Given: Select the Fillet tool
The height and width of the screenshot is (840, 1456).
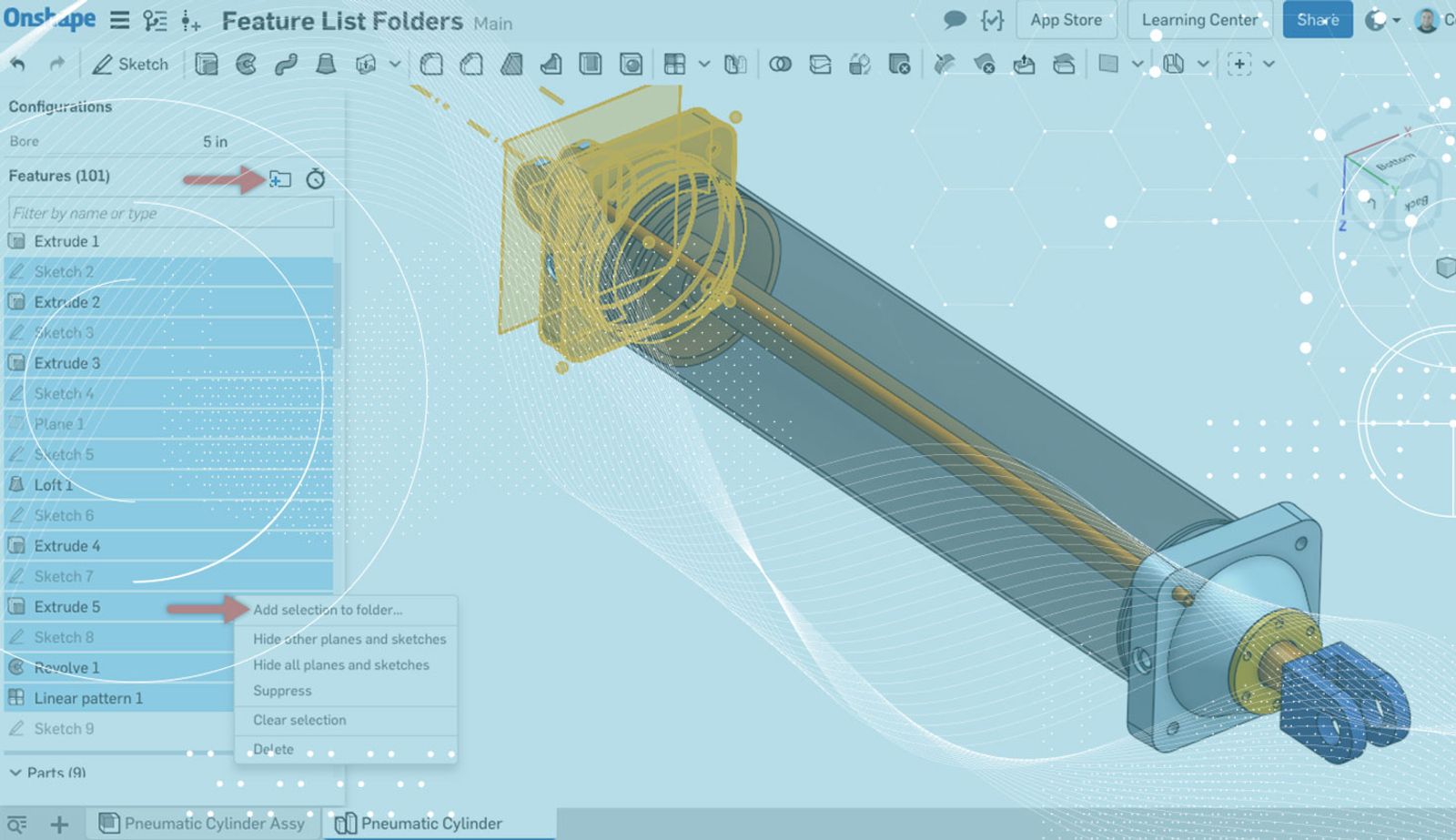Looking at the screenshot, I should tap(431, 64).
